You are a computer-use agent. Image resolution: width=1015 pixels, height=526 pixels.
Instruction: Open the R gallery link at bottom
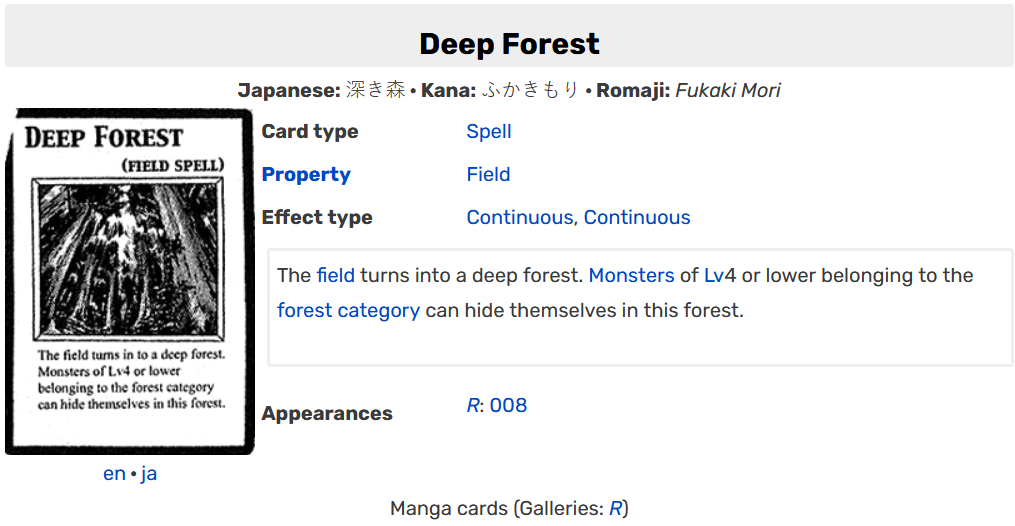616,509
